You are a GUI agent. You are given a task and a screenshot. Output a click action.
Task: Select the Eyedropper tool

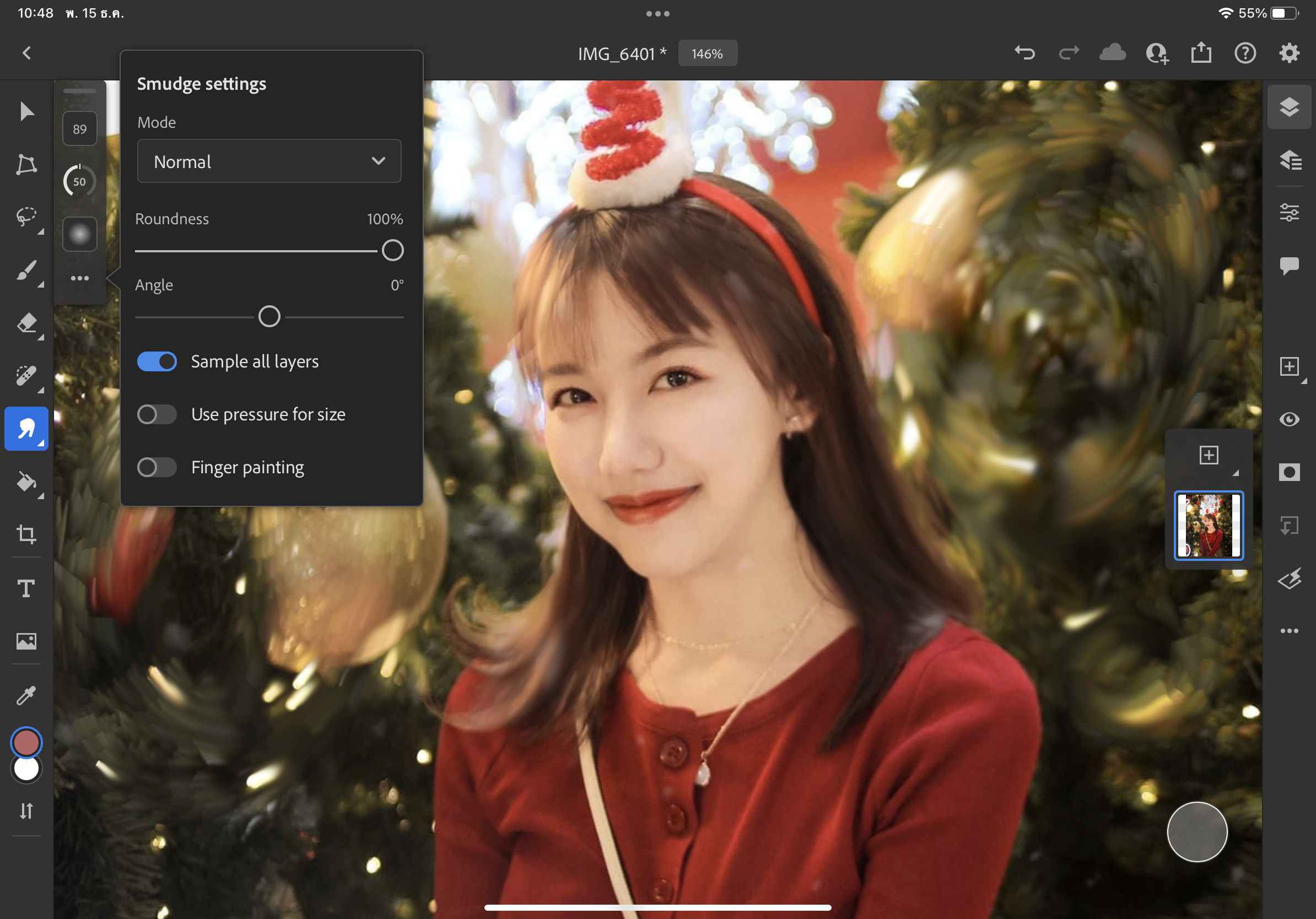pyautogui.click(x=26, y=695)
